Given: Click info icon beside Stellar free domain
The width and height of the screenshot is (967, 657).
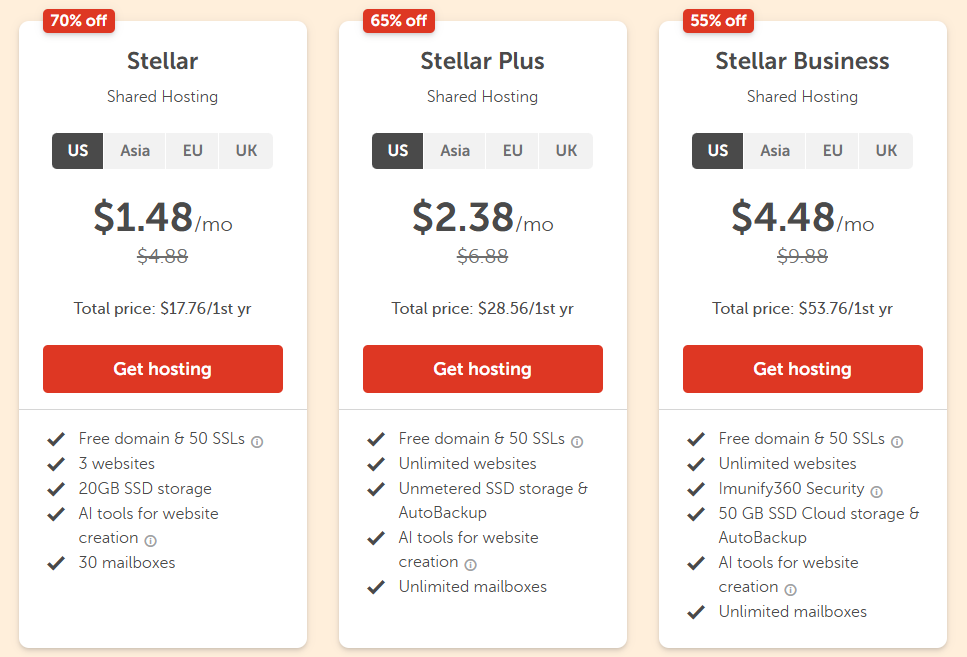Looking at the screenshot, I should (x=257, y=441).
